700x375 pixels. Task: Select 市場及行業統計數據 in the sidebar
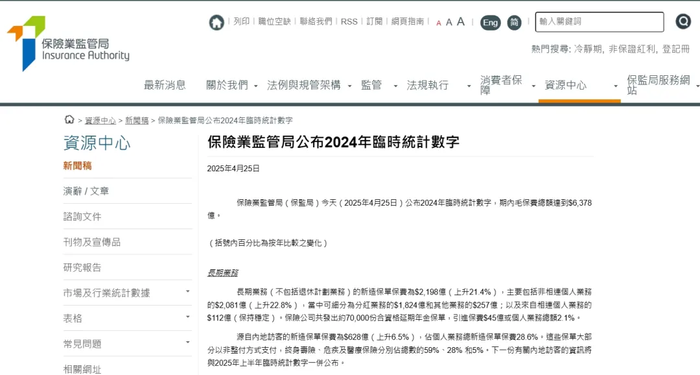[107, 293]
